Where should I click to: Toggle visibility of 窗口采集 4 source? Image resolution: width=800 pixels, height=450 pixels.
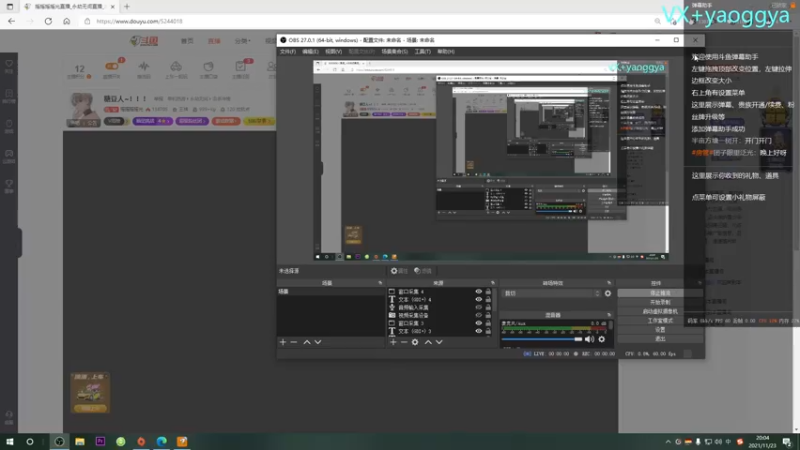pos(479,292)
